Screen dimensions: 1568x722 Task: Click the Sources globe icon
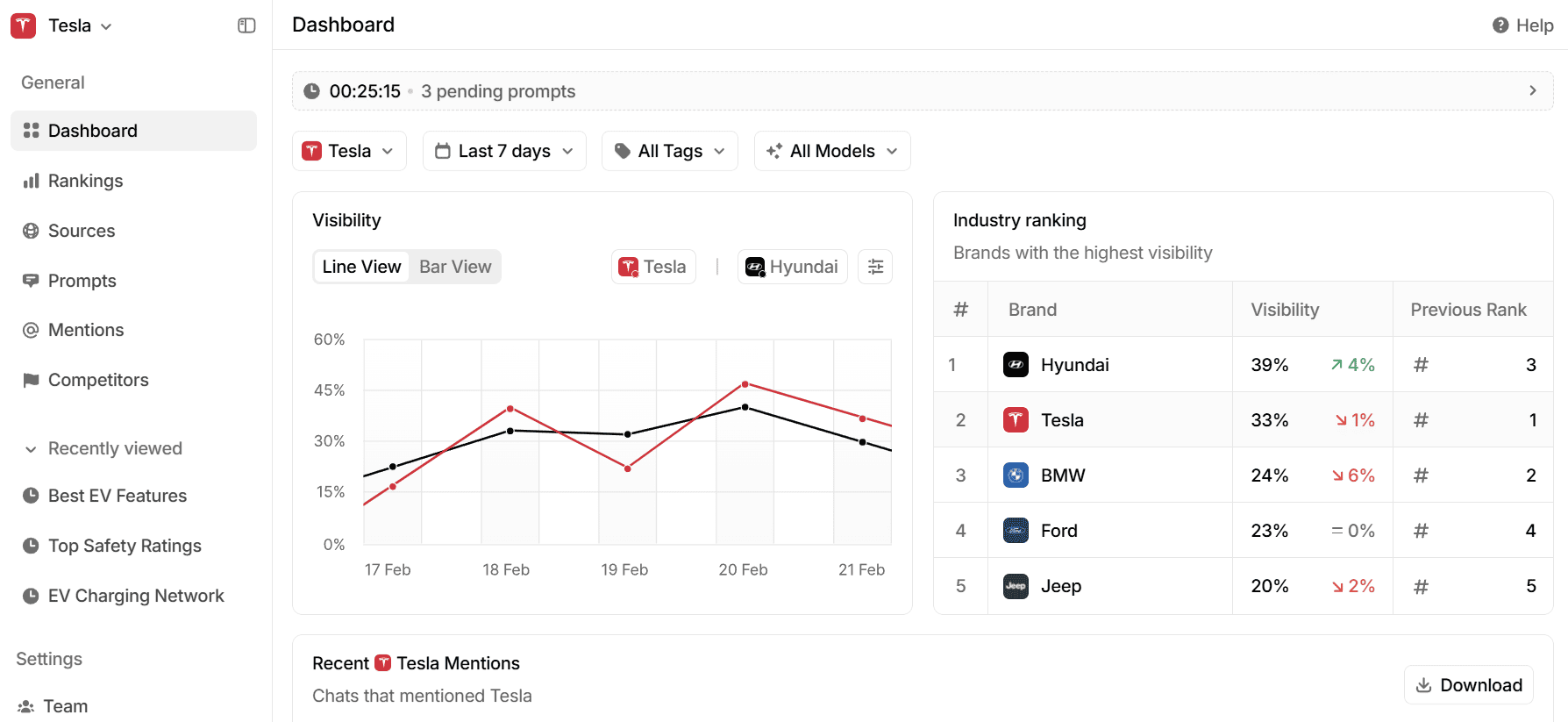[31, 231]
